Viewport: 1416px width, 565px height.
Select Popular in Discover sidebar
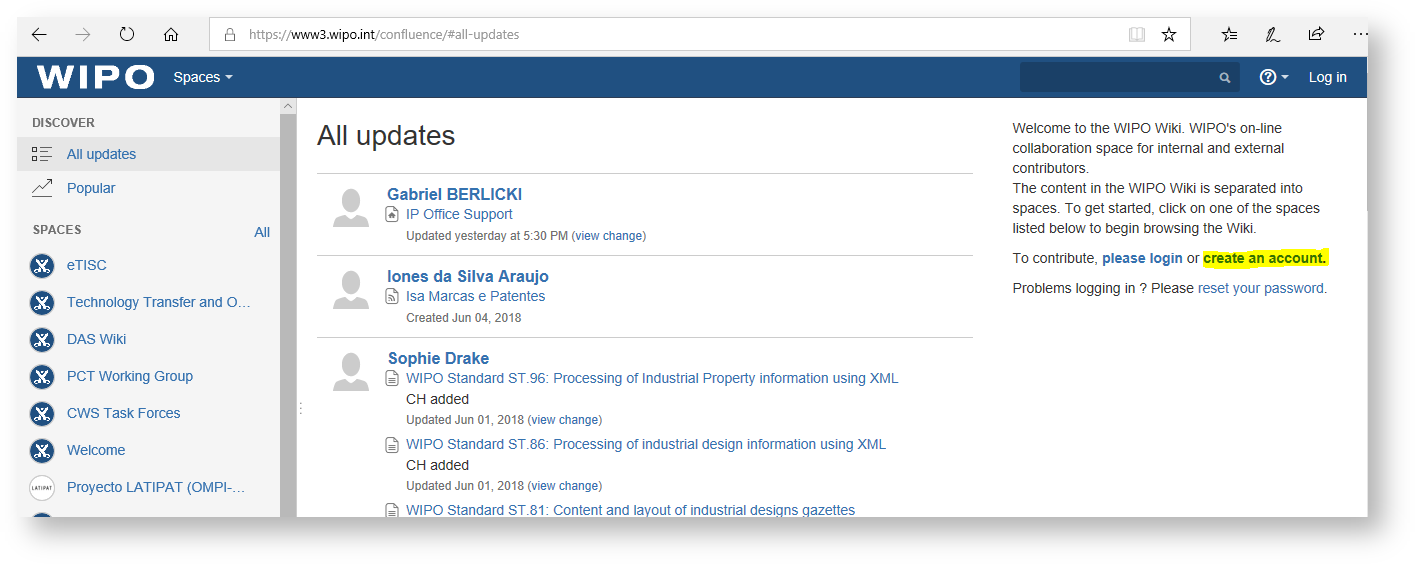point(91,188)
